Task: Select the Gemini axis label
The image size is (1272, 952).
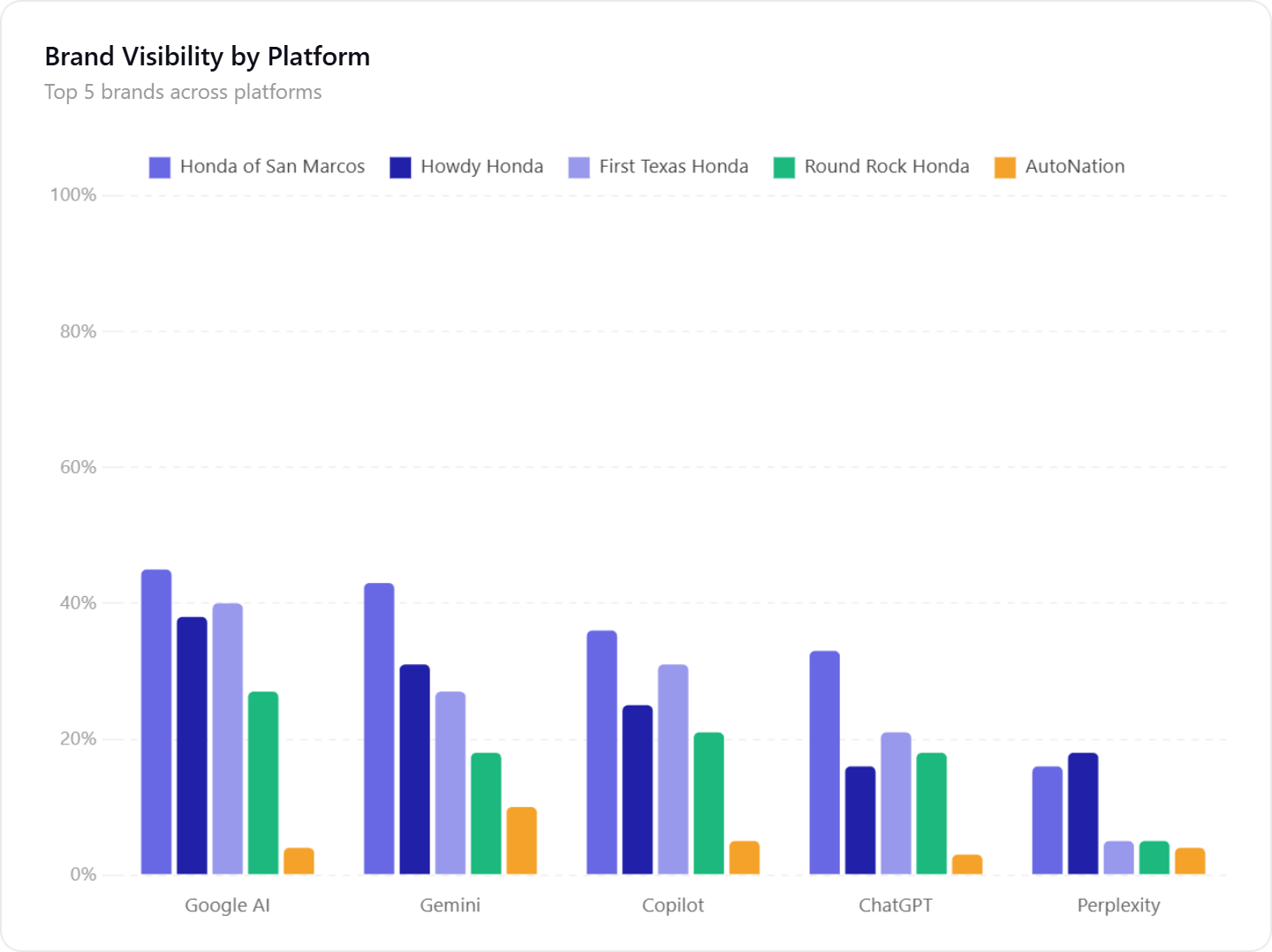Action: [x=450, y=904]
